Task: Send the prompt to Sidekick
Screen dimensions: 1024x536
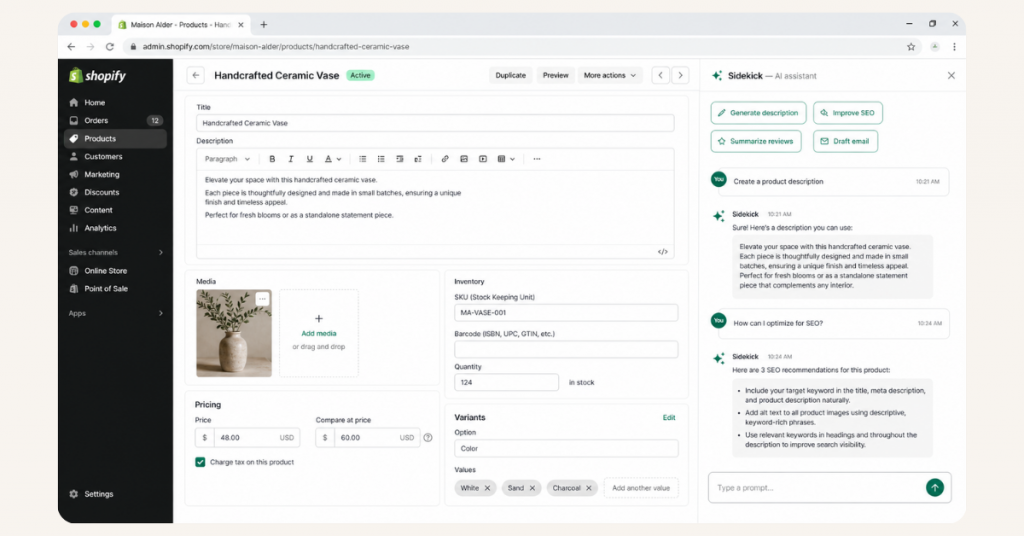Action: click(x=934, y=487)
